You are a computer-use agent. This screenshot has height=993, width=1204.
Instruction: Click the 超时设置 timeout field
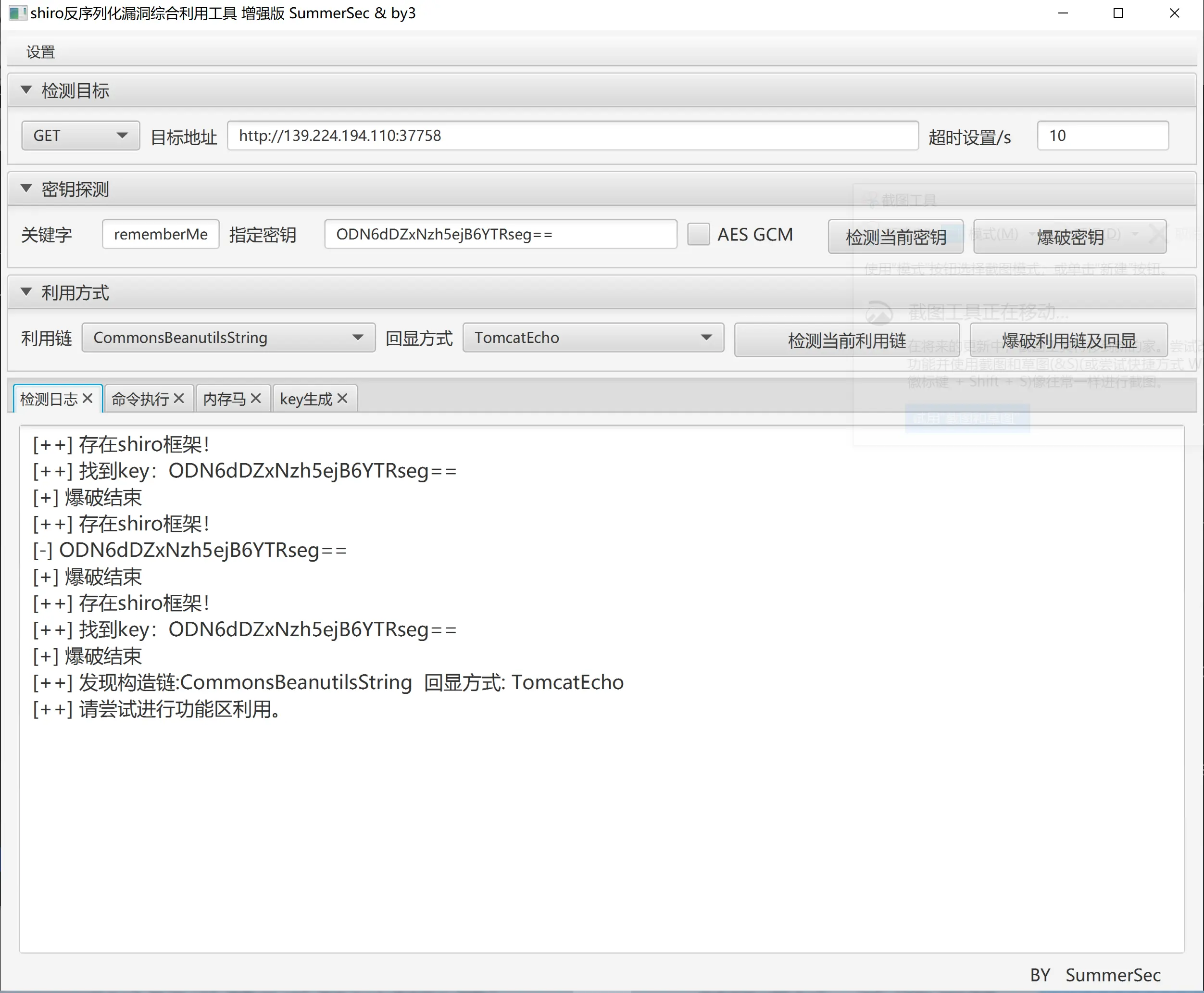pos(1102,136)
